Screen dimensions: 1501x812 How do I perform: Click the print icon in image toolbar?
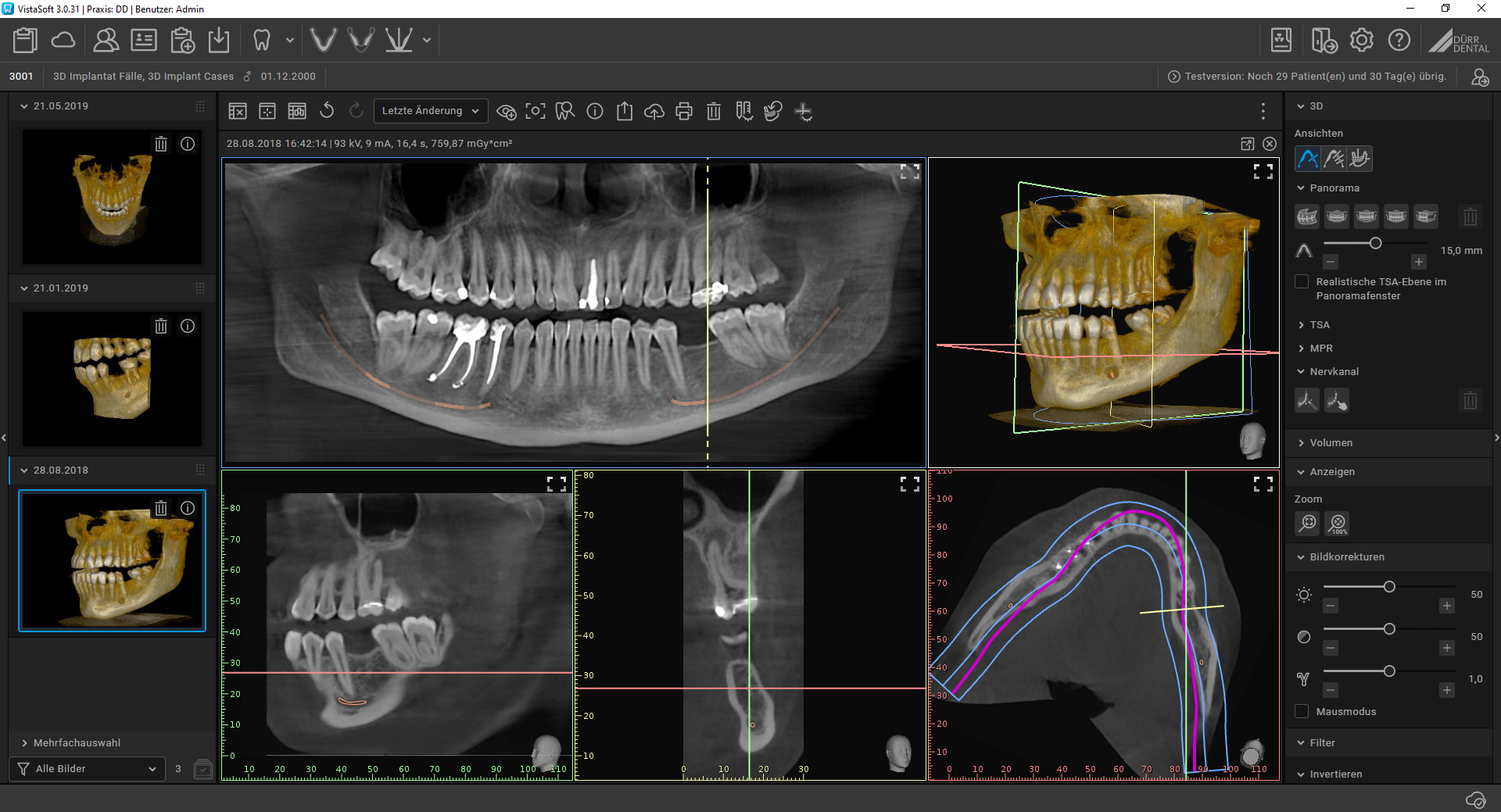(x=684, y=112)
